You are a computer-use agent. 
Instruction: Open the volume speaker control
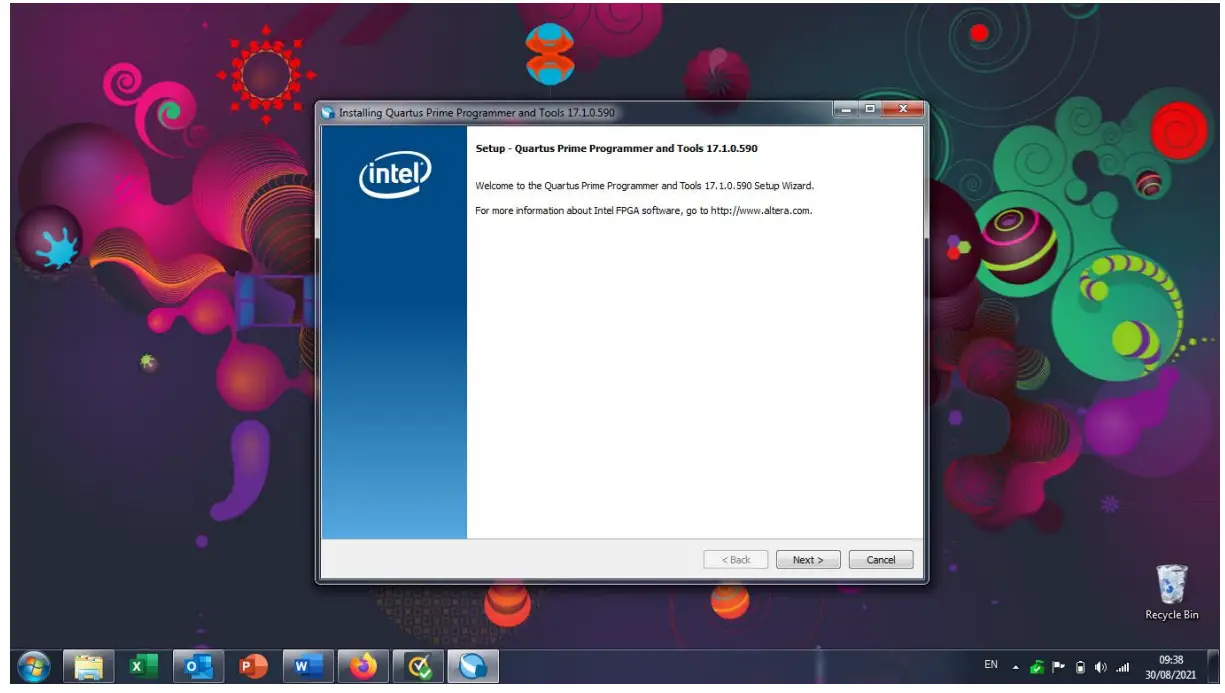pos(1101,667)
